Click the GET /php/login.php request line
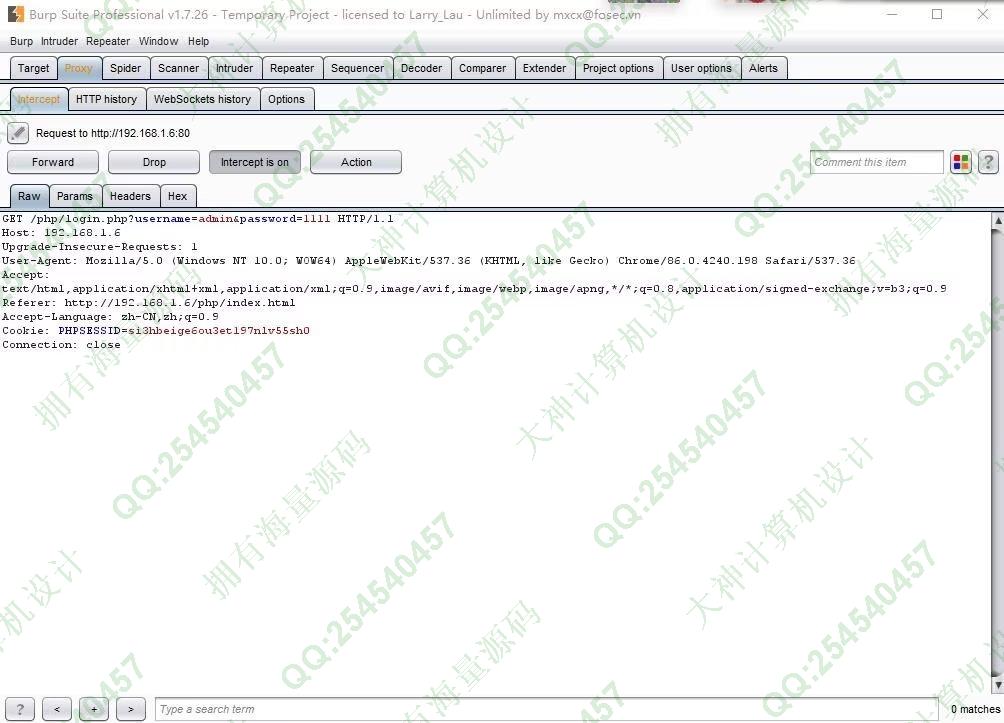 pyautogui.click(x=197, y=219)
